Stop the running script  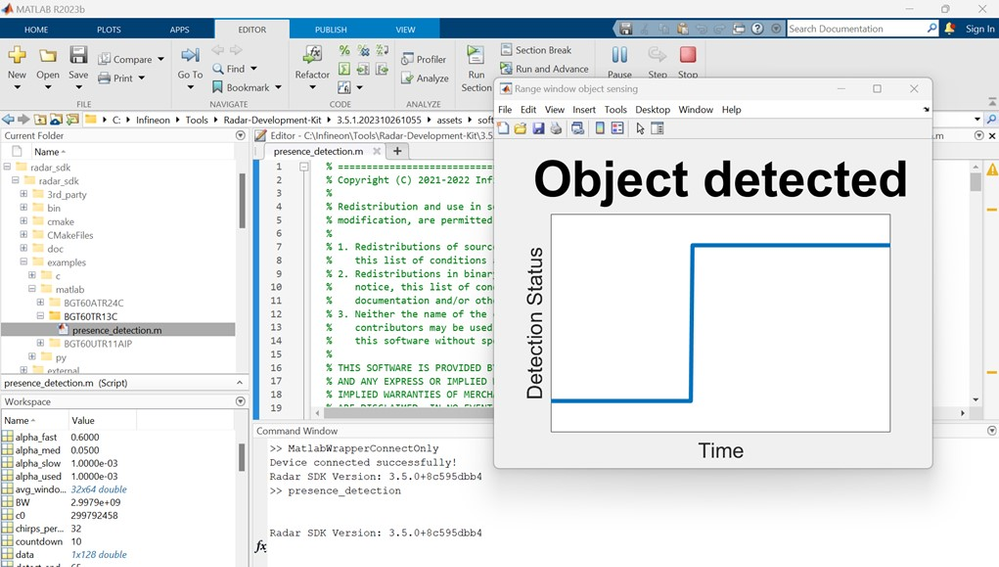[687, 55]
